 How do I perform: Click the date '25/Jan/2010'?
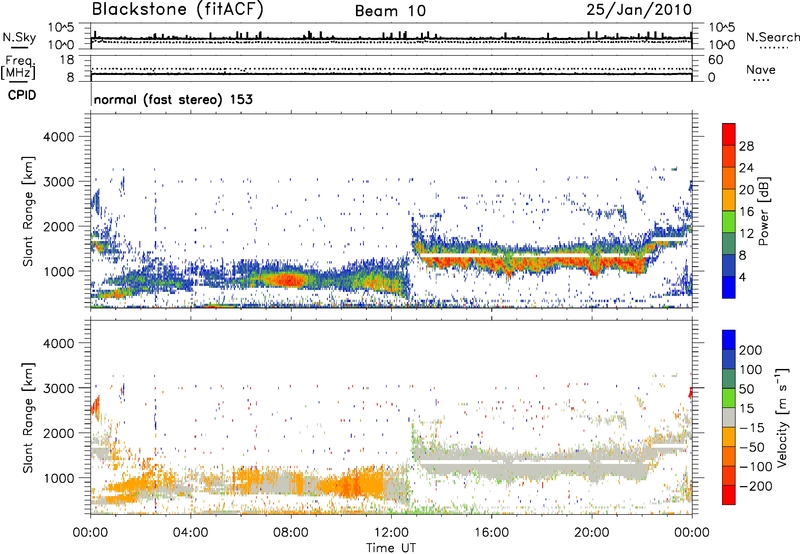(639, 9)
